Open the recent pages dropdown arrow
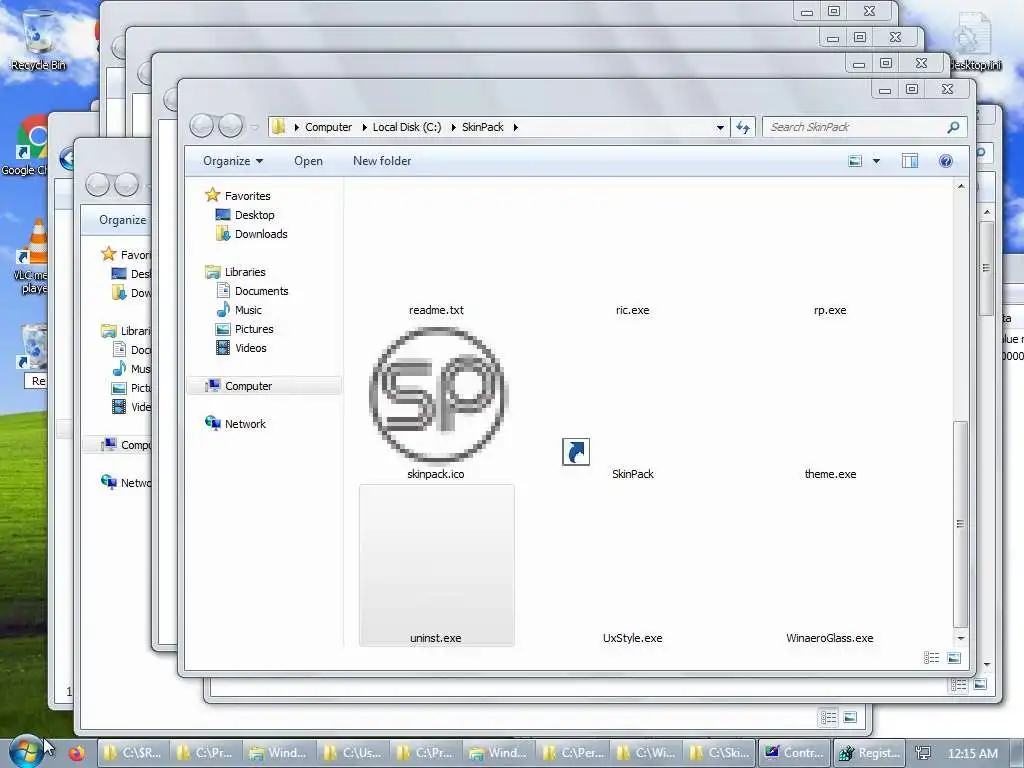This screenshot has height=768, width=1024. pos(255,127)
